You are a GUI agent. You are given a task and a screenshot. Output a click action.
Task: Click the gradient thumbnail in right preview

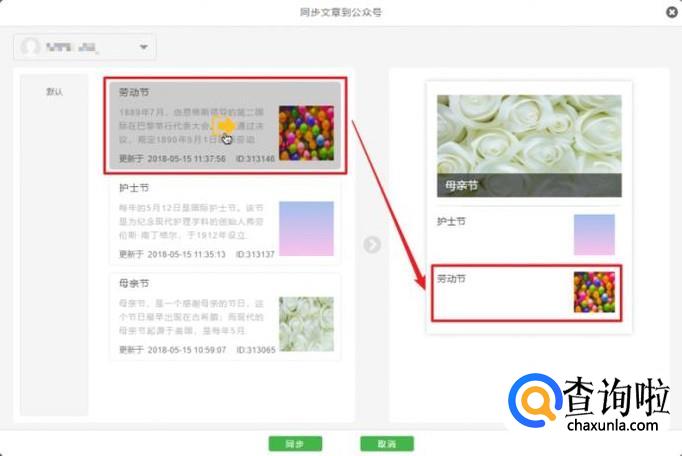coord(594,235)
